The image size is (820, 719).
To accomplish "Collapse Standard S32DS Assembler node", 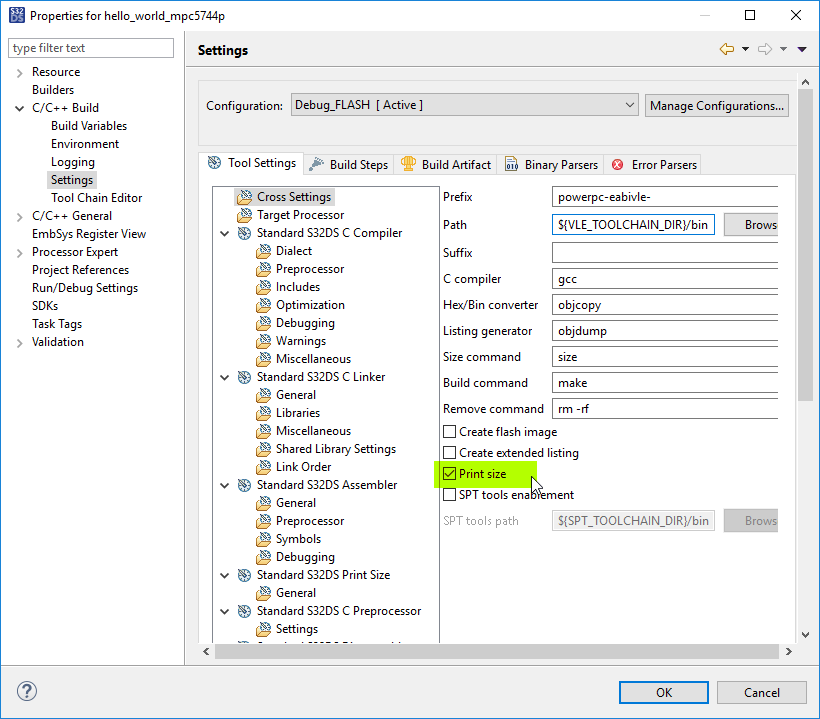I will tap(225, 485).
